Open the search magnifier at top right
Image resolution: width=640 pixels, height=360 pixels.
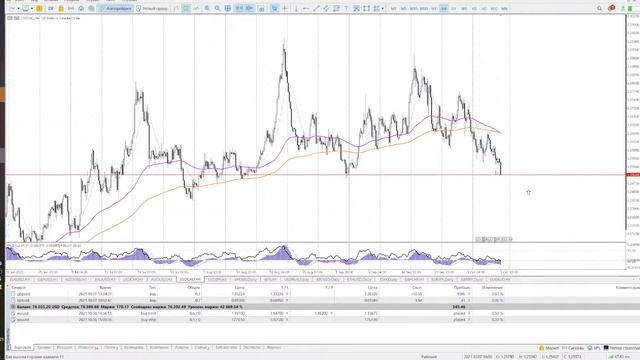point(600,9)
